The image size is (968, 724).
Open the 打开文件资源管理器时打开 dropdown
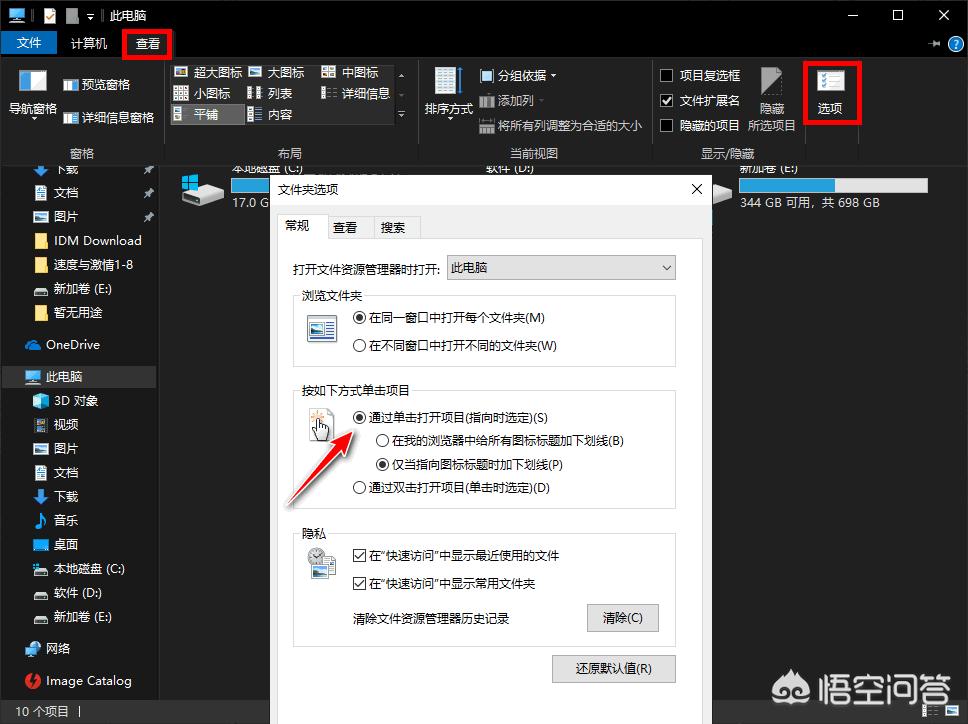(x=560, y=268)
